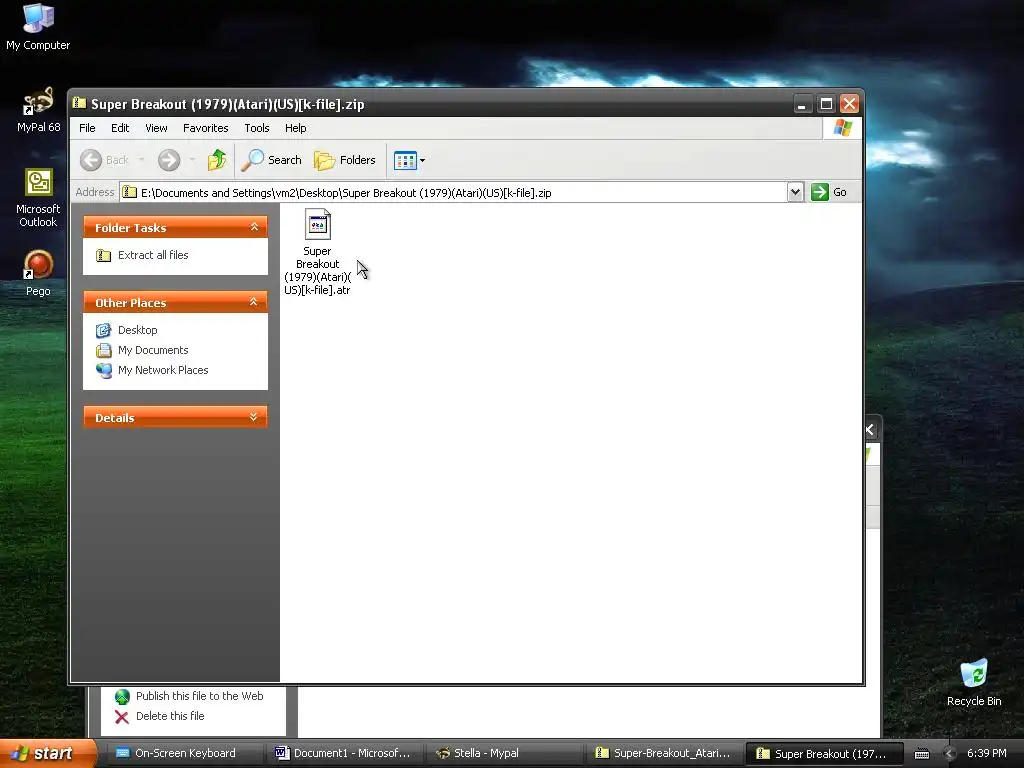Collapse the Other Places panel
Image resolution: width=1024 pixels, height=768 pixels.
254,302
